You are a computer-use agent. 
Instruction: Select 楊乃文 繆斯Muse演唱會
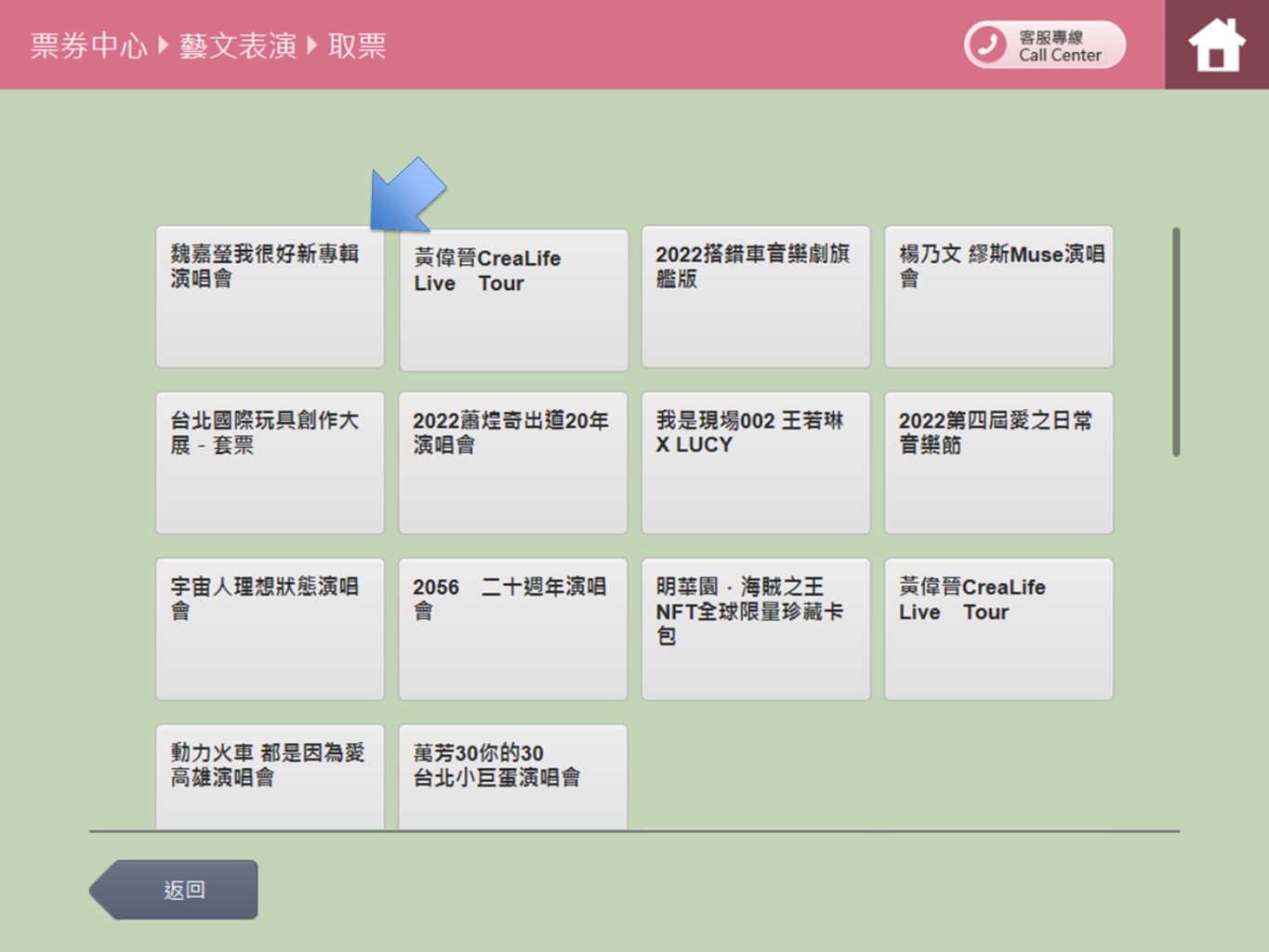click(x=998, y=297)
